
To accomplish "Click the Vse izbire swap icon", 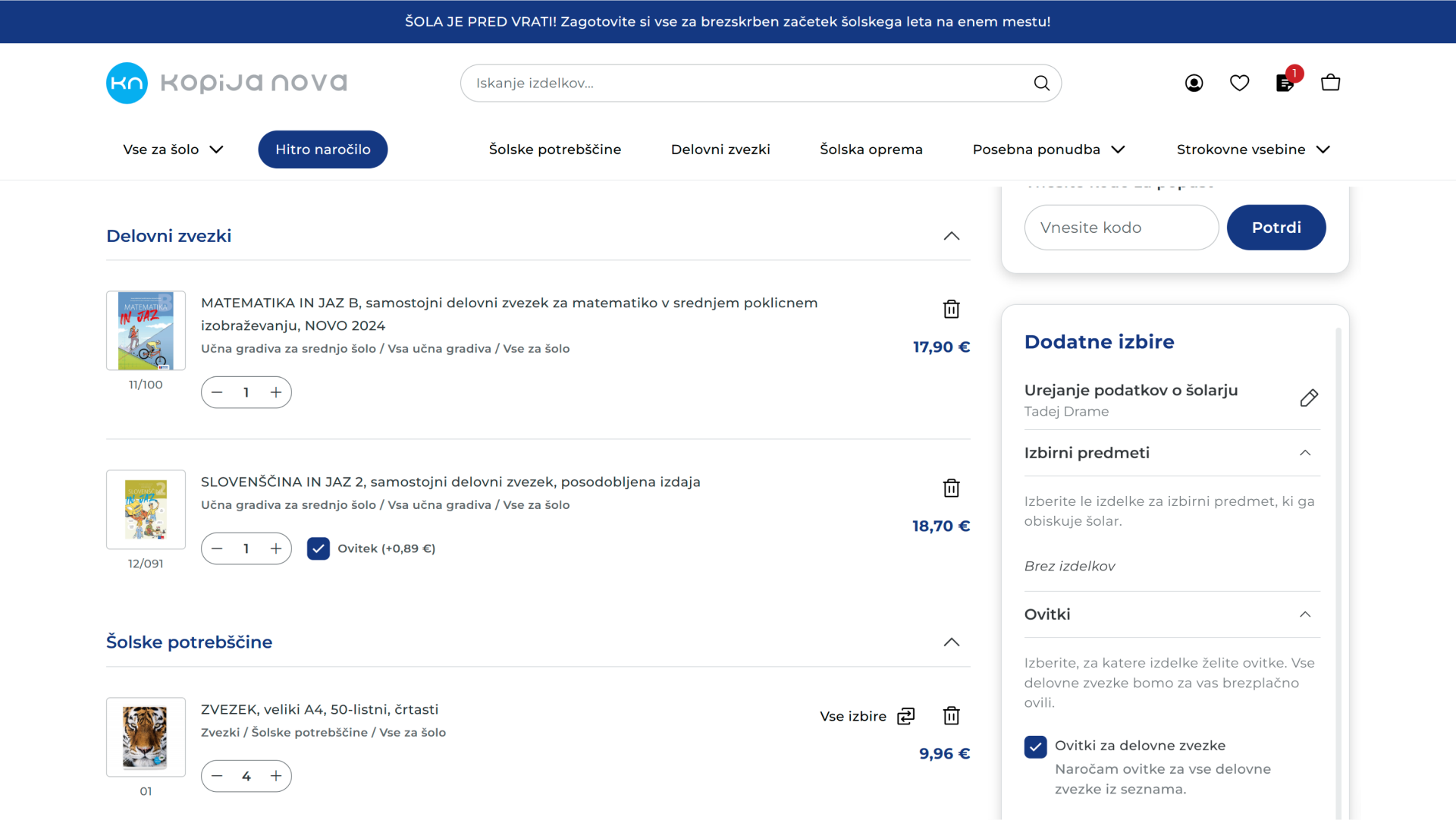I will 906,716.
